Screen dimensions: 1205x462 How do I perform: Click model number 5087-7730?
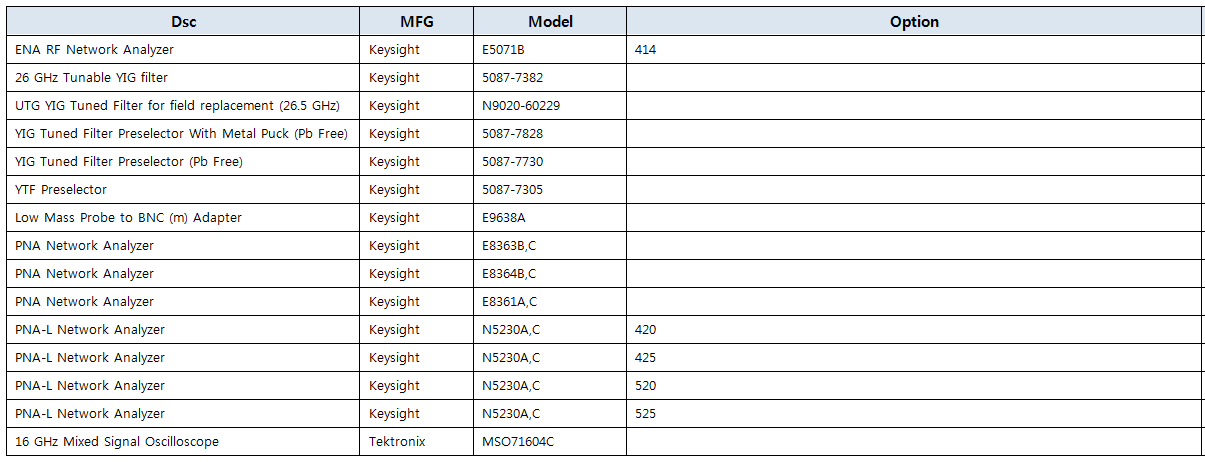click(512, 161)
